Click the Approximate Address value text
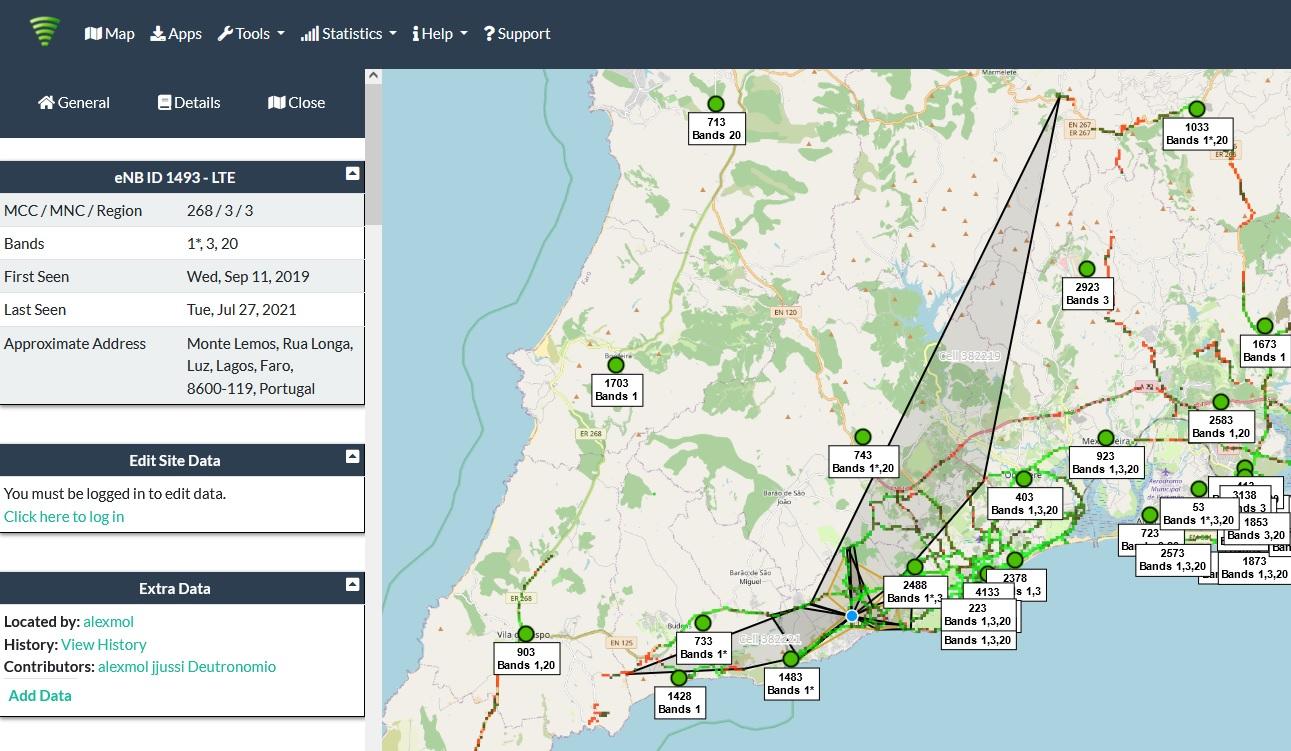 point(270,366)
